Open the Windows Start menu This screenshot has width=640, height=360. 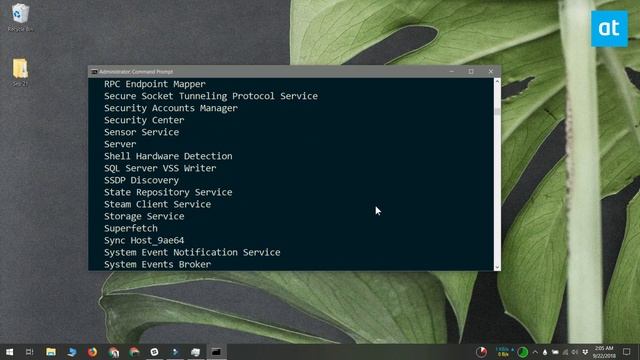point(9,352)
